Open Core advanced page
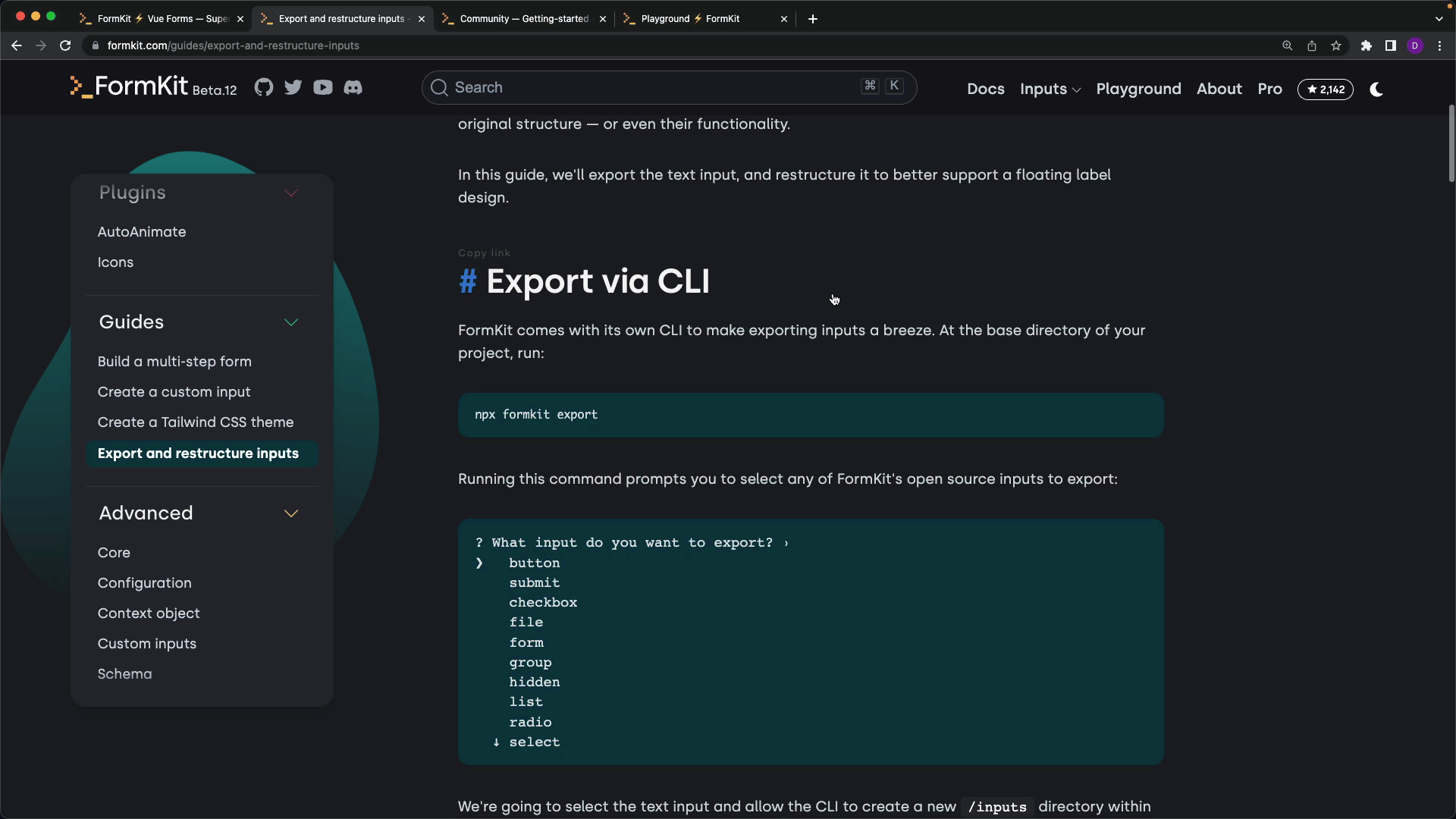 [114, 553]
